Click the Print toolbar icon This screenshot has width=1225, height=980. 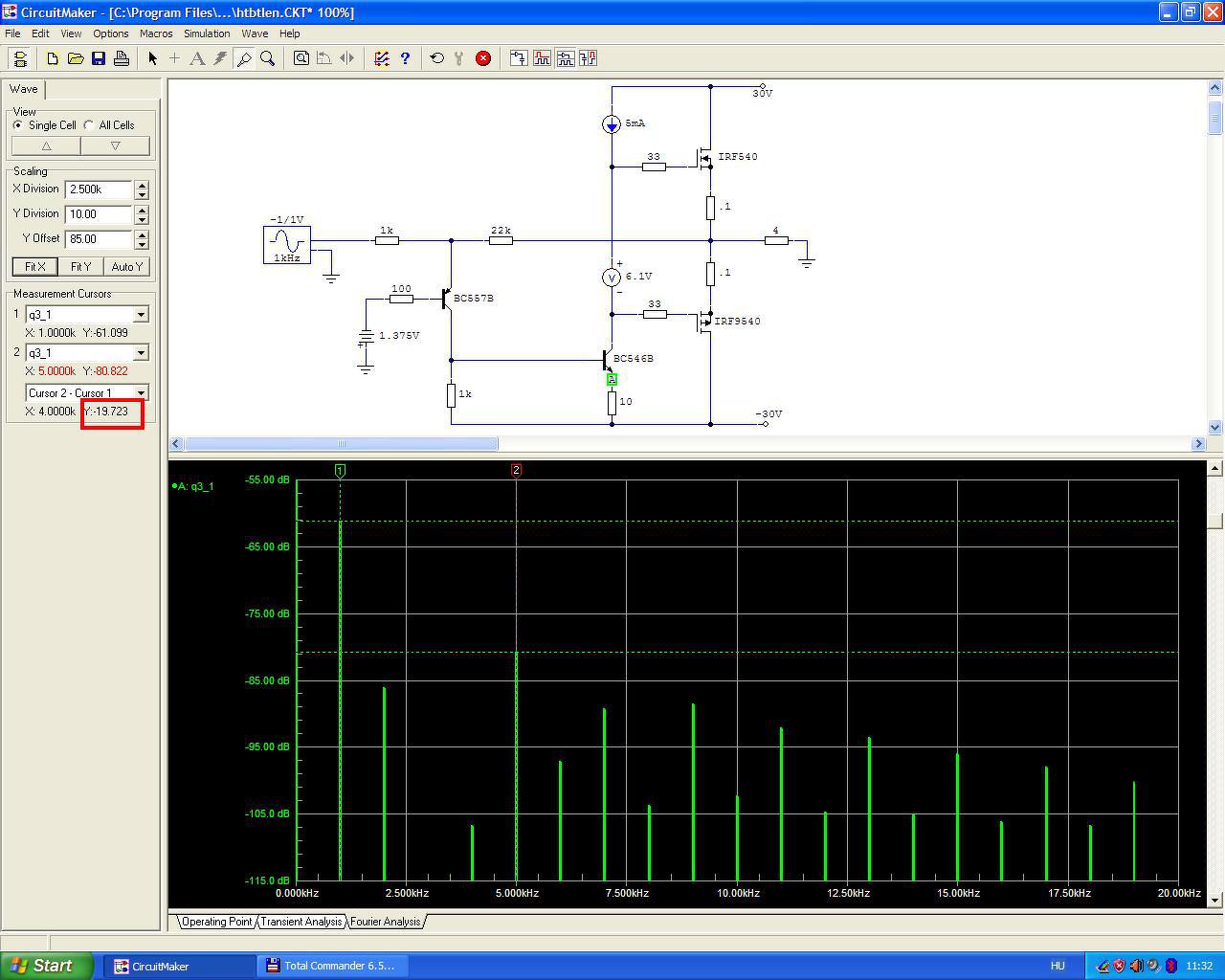[122, 58]
